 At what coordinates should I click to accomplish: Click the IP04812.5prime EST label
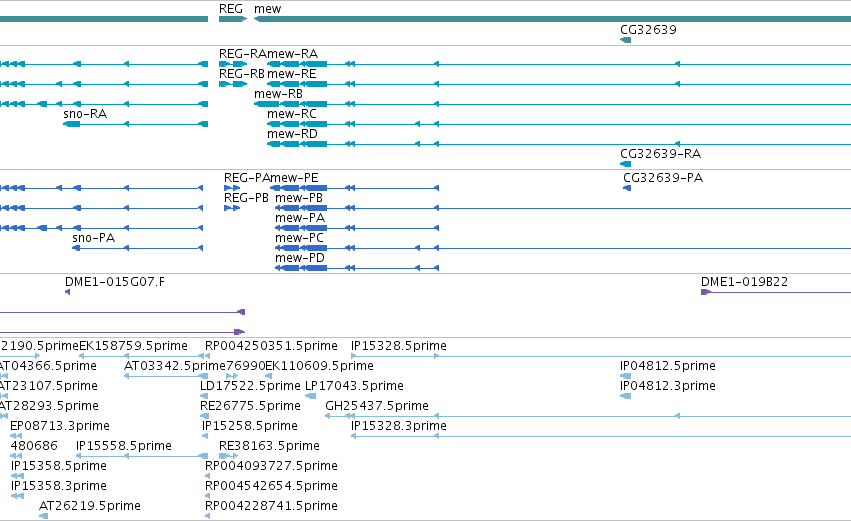pyautogui.click(x=668, y=366)
